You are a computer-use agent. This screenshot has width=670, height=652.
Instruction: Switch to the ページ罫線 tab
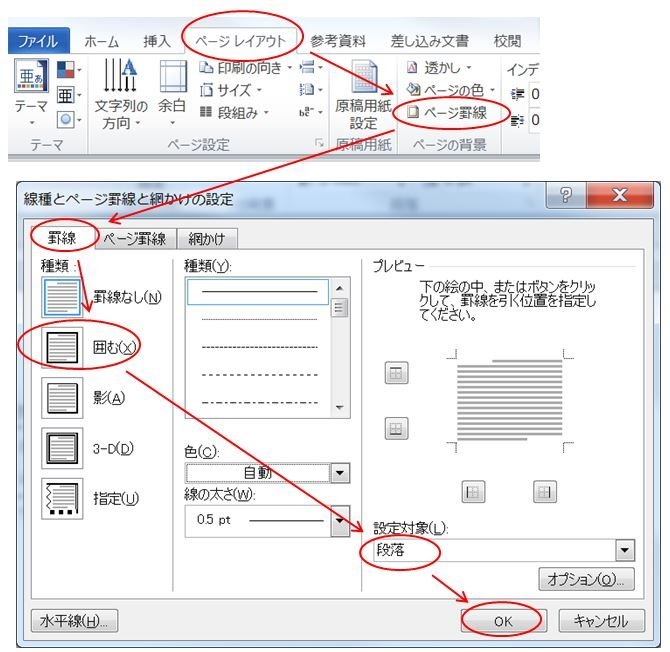(x=137, y=238)
